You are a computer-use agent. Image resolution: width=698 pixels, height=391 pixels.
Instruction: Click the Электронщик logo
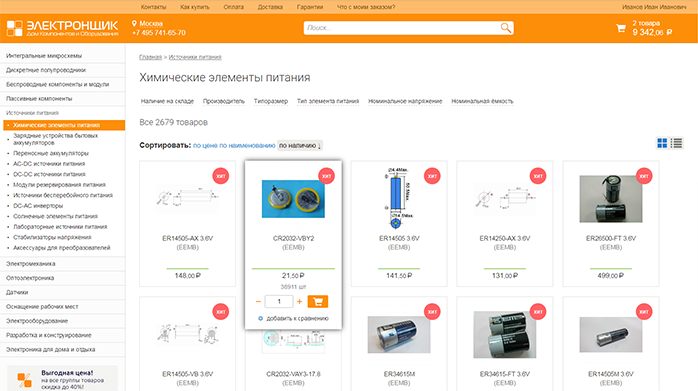62,28
